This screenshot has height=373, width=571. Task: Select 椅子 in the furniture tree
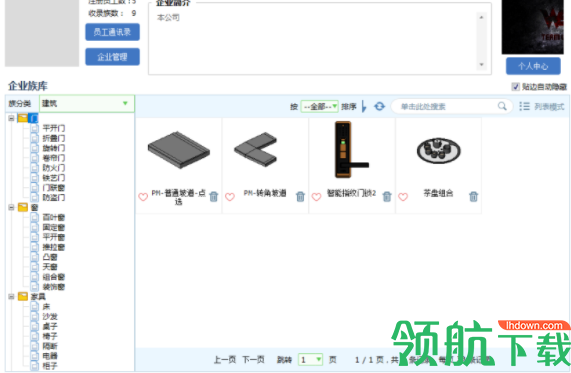50,336
